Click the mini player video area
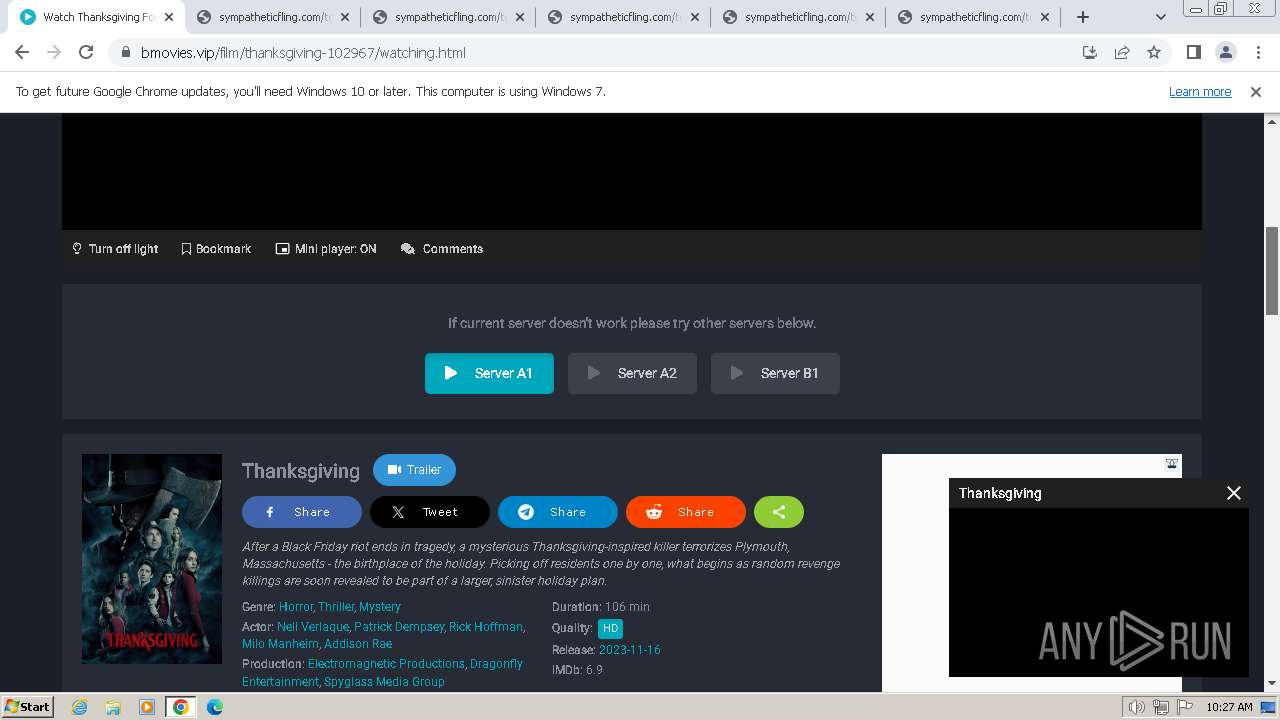This screenshot has height=720, width=1280. pyautogui.click(x=1099, y=592)
